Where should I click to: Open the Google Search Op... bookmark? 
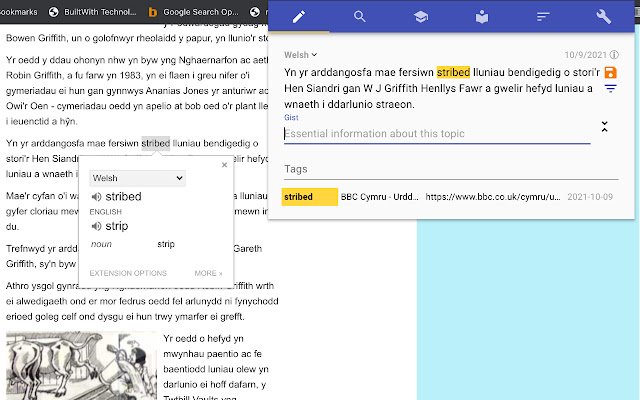point(194,12)
